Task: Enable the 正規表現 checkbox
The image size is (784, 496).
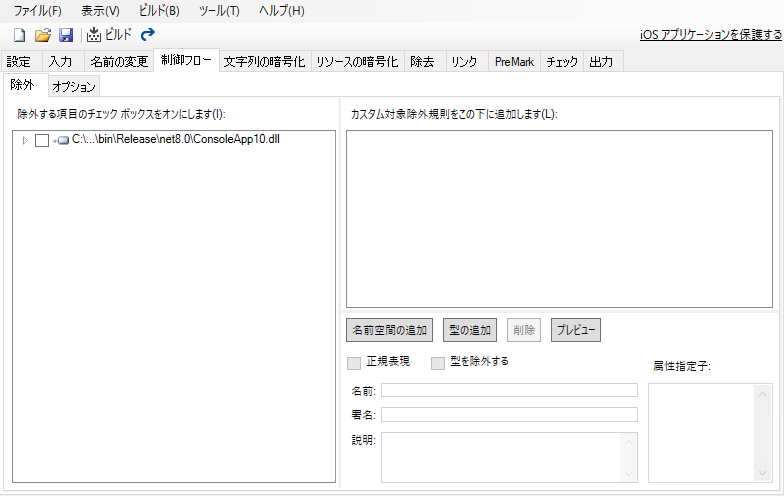Action: [353, 362]
